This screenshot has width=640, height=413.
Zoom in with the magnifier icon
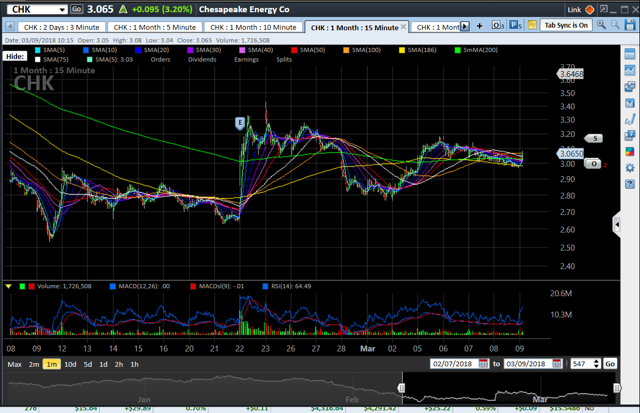click(x=601, y=24)
